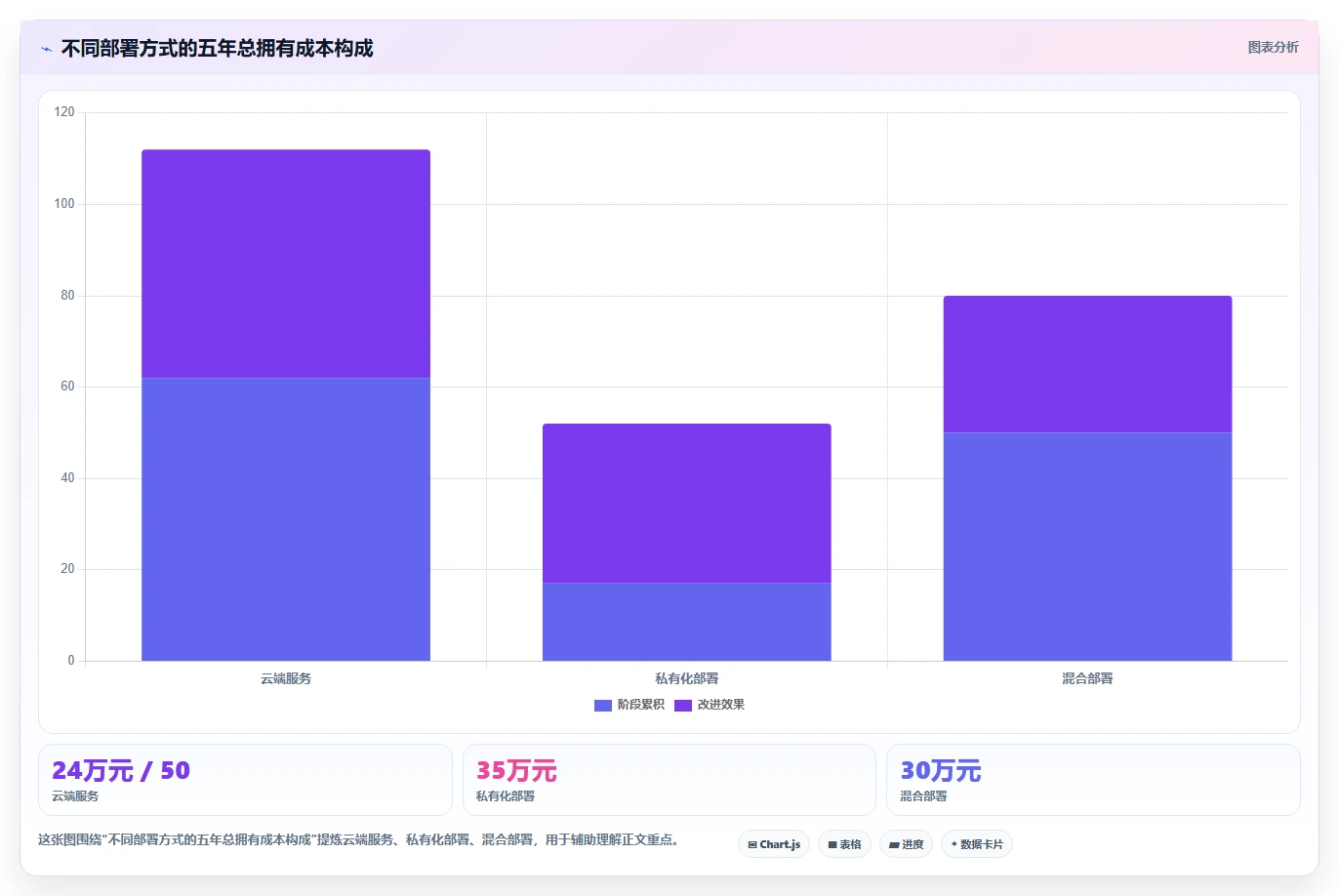The width and height of the screenshot is (1339, 896).
Task: Click the y-axis value 60
Action: (x=67, y=387)
